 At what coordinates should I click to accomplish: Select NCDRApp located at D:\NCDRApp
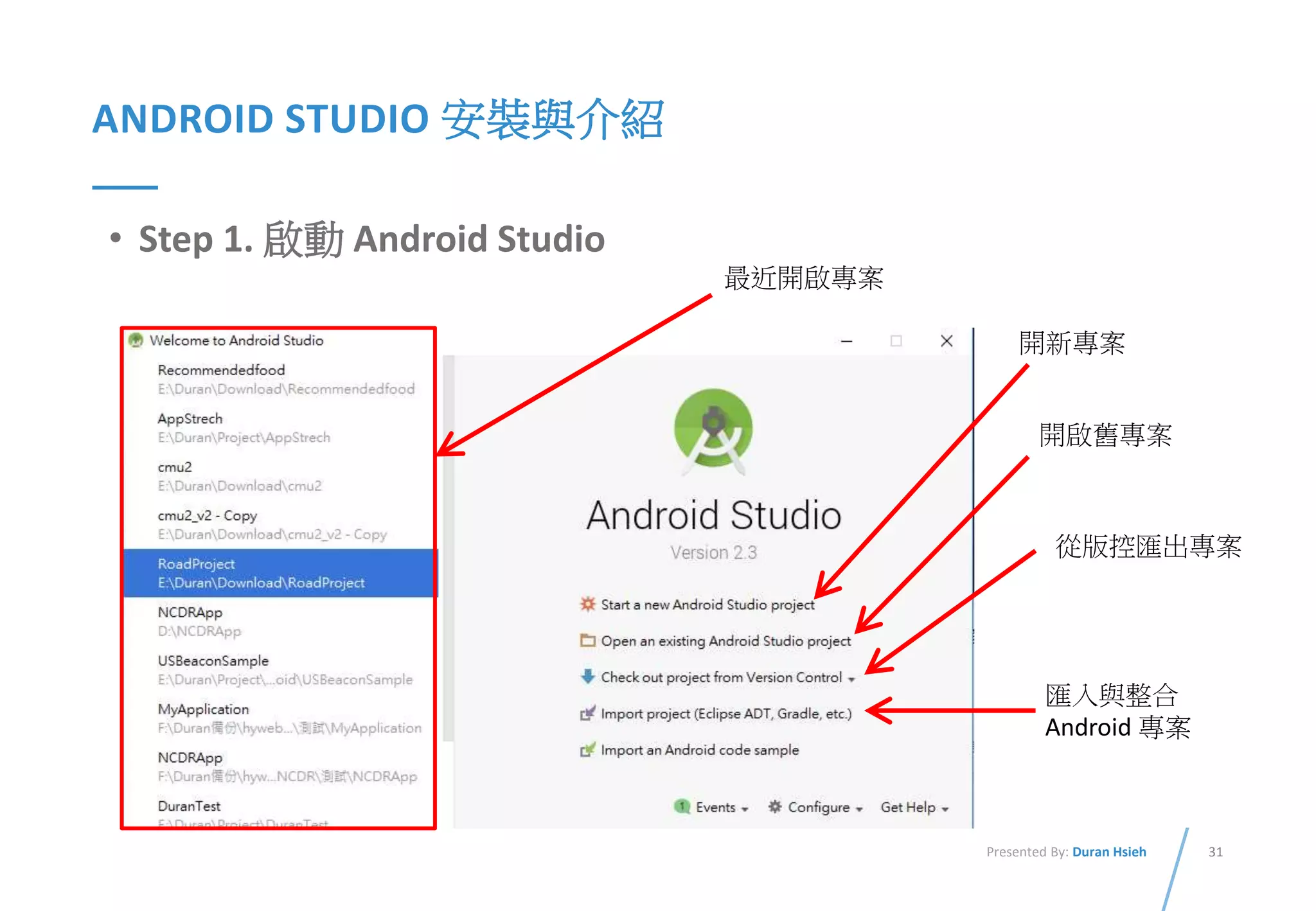tap(280, 621)
